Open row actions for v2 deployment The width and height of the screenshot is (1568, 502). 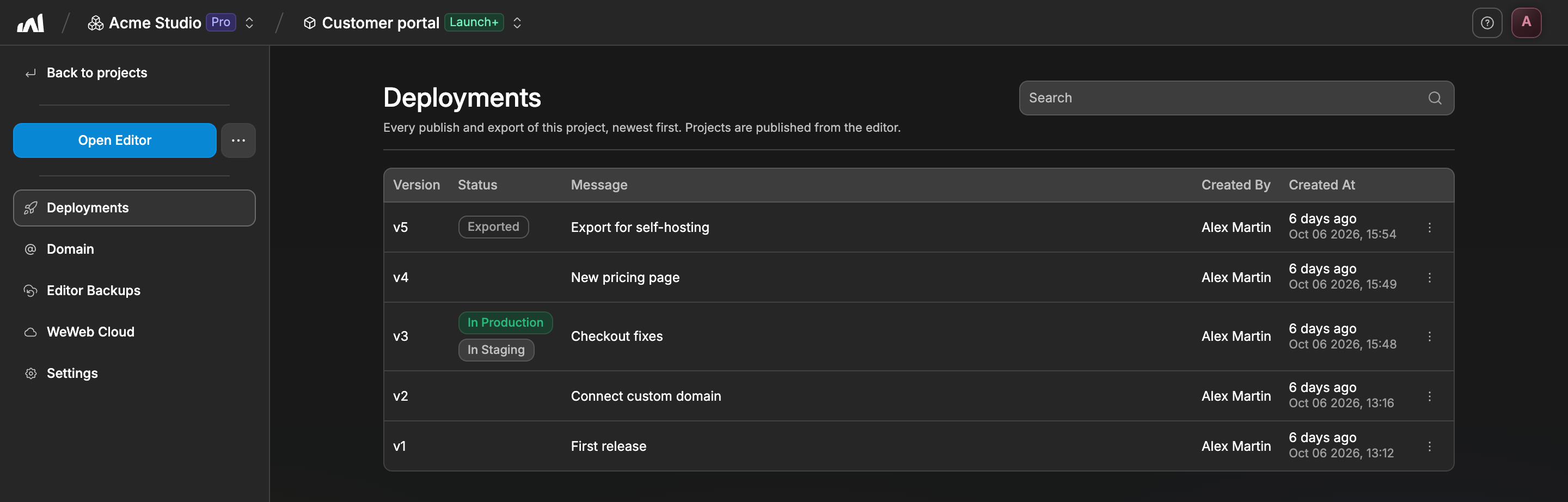click(1429, 396)
